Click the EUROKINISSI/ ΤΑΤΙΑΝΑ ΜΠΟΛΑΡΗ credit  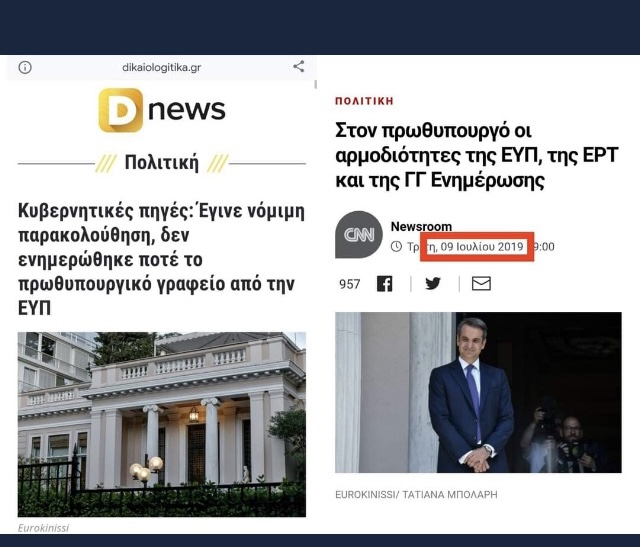pyautogui.click(x=416, y=495)
